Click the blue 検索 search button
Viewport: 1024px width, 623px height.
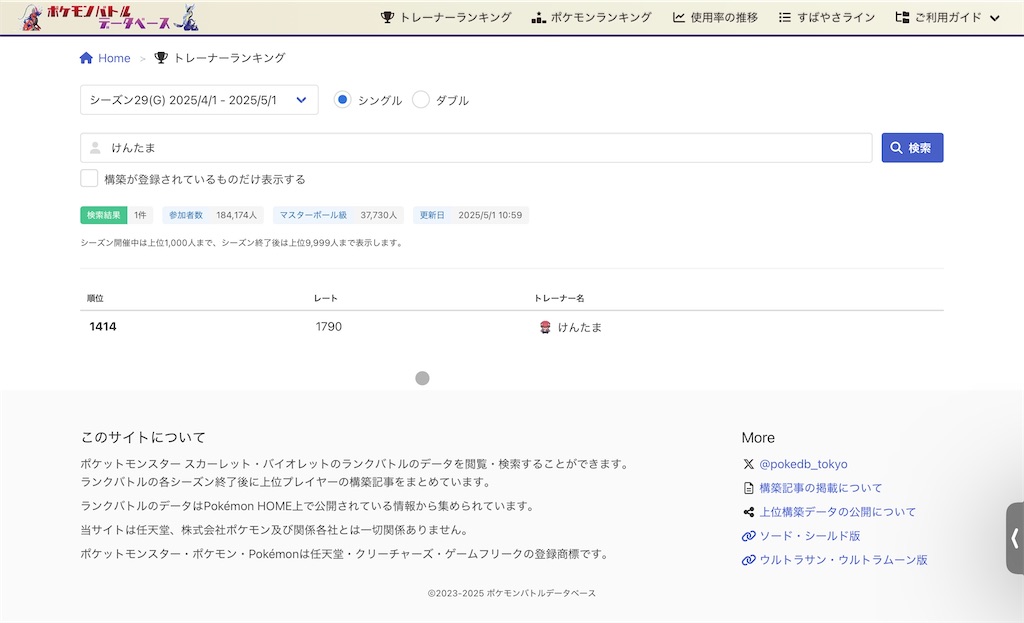[912, 148]
